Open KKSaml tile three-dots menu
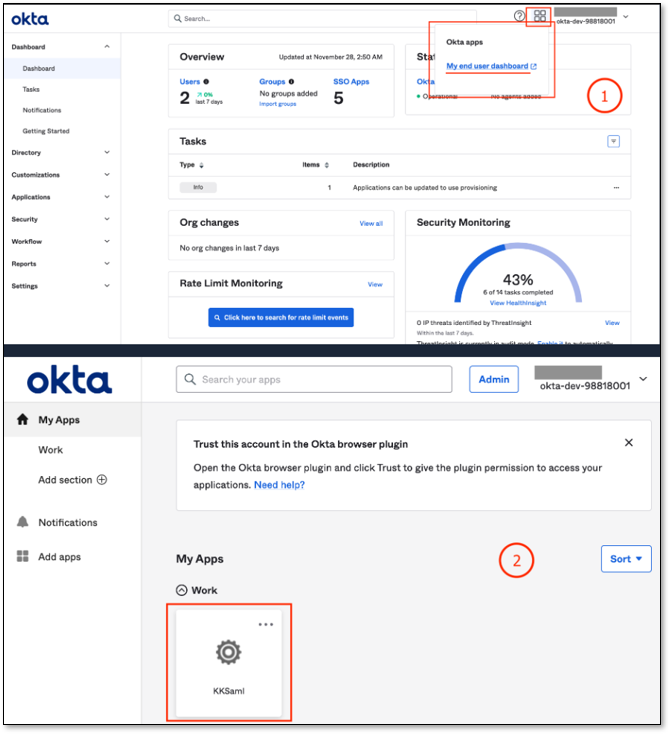This screenshot has width=670, height=734. point(265,624)
